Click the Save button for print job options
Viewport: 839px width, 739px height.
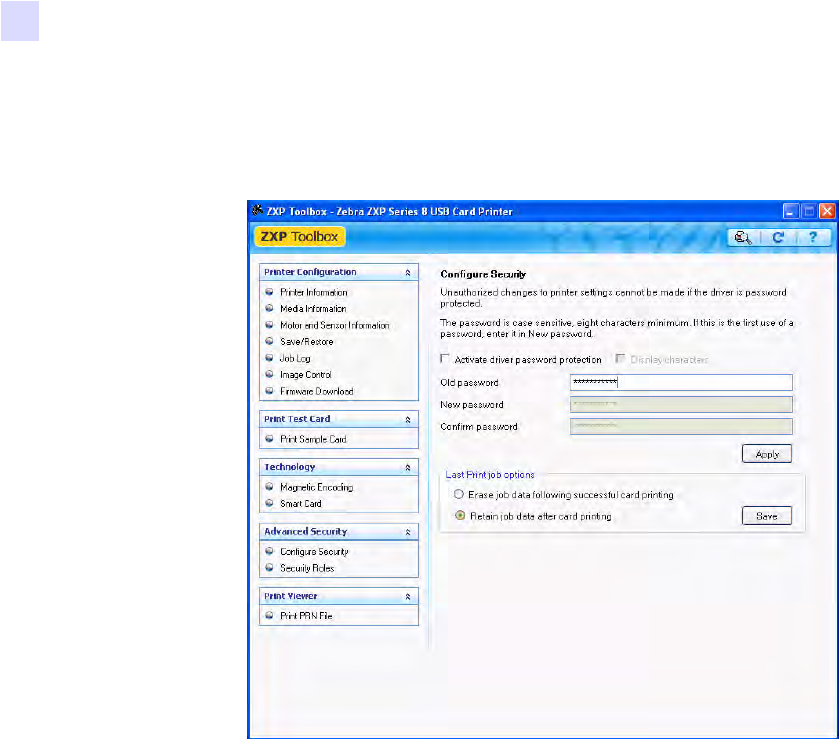767,516
